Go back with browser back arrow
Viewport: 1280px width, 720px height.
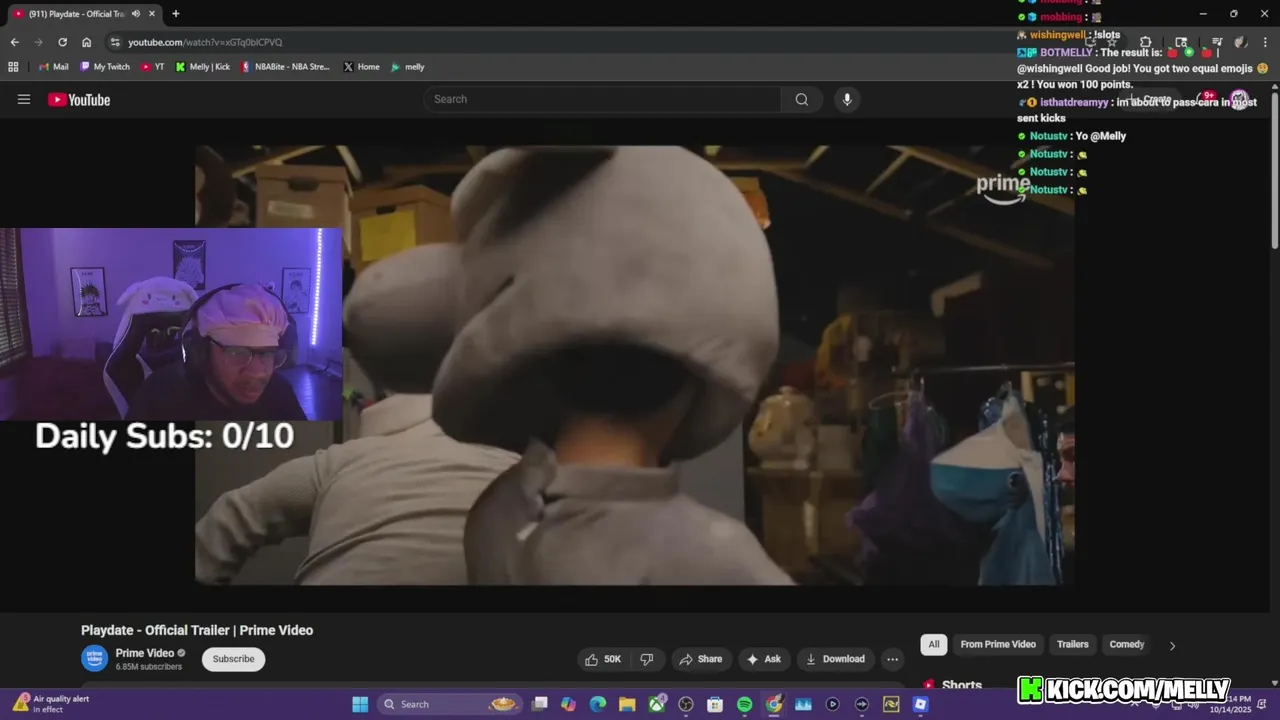coord(14,42)
